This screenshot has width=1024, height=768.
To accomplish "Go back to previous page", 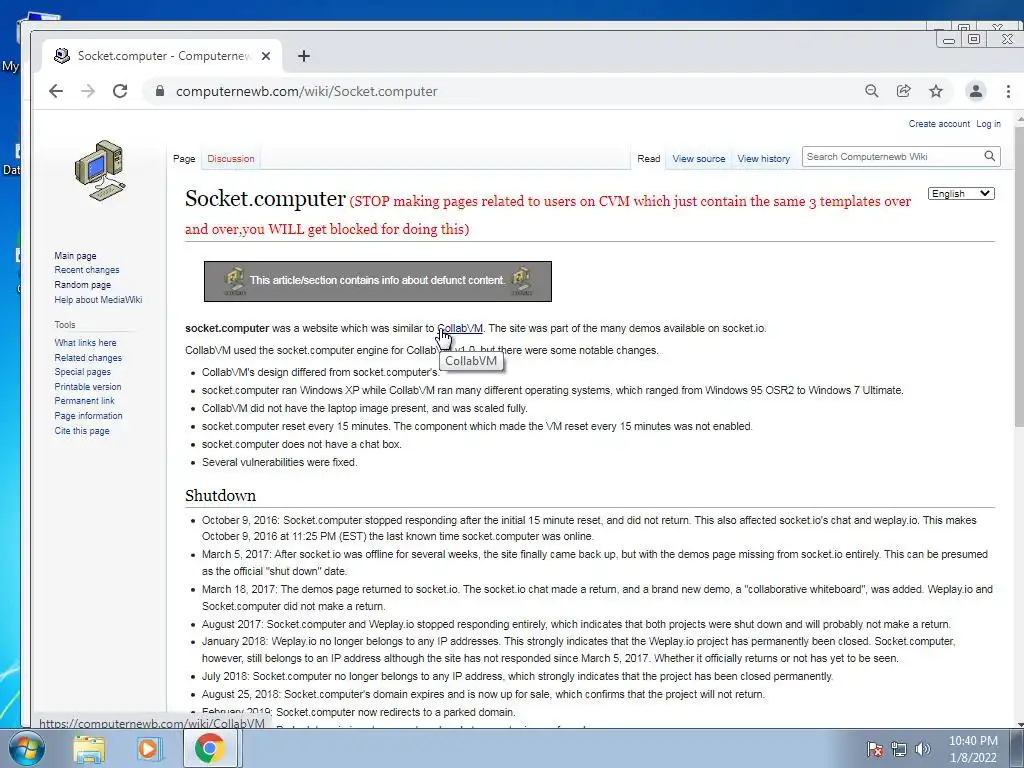I will pyautogui.click(x=56, y=91).
